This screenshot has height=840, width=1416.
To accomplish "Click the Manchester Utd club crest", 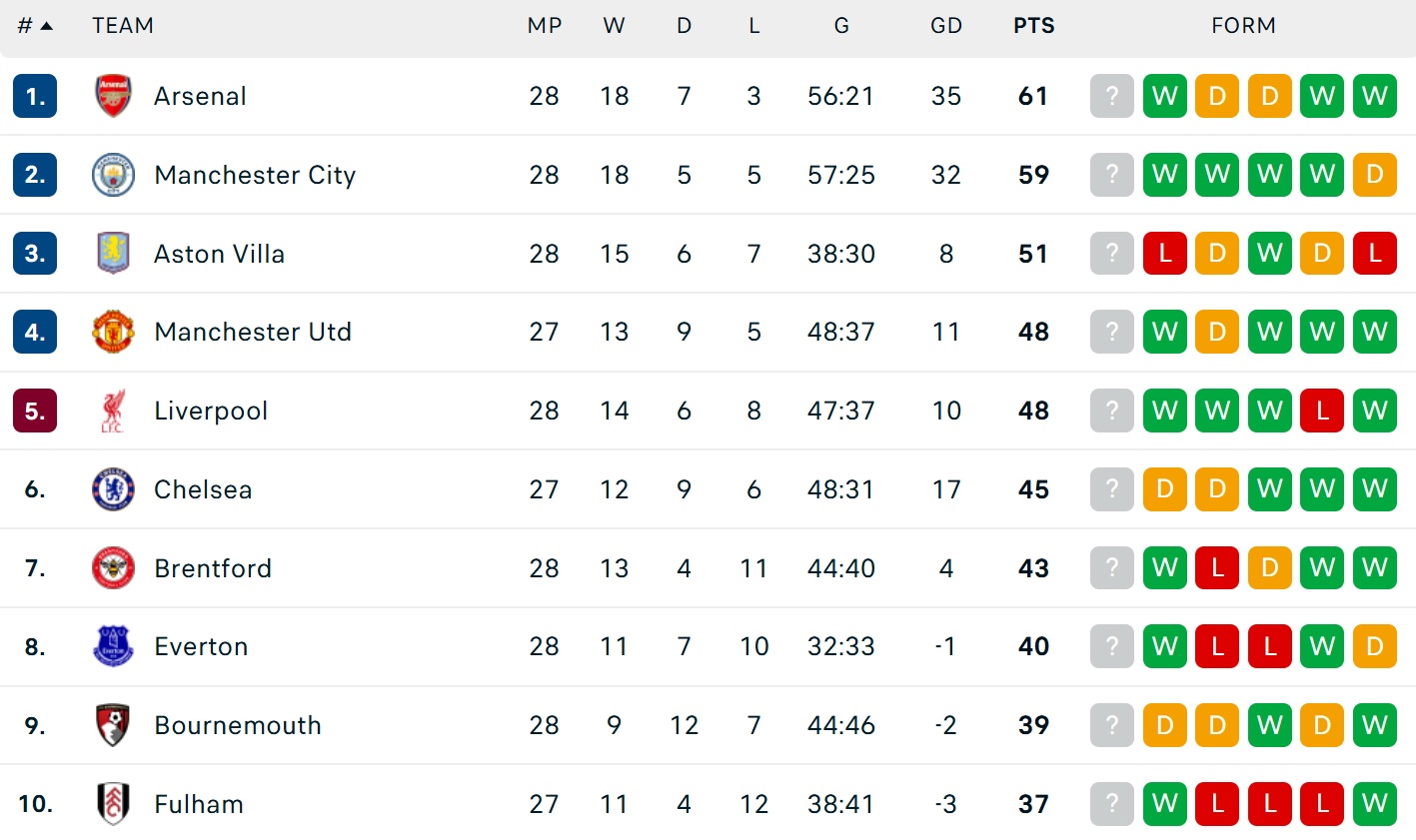I will click(113, 332).
